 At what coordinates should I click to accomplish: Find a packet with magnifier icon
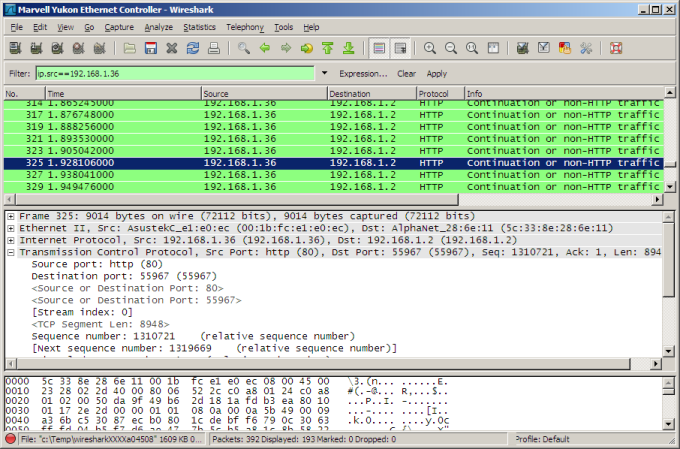(x=244, y=48)
